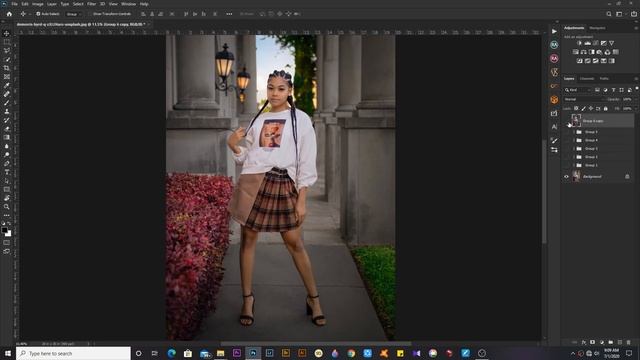Select the Pen tool
Screen dimensions: 640x360
(7, 163)
